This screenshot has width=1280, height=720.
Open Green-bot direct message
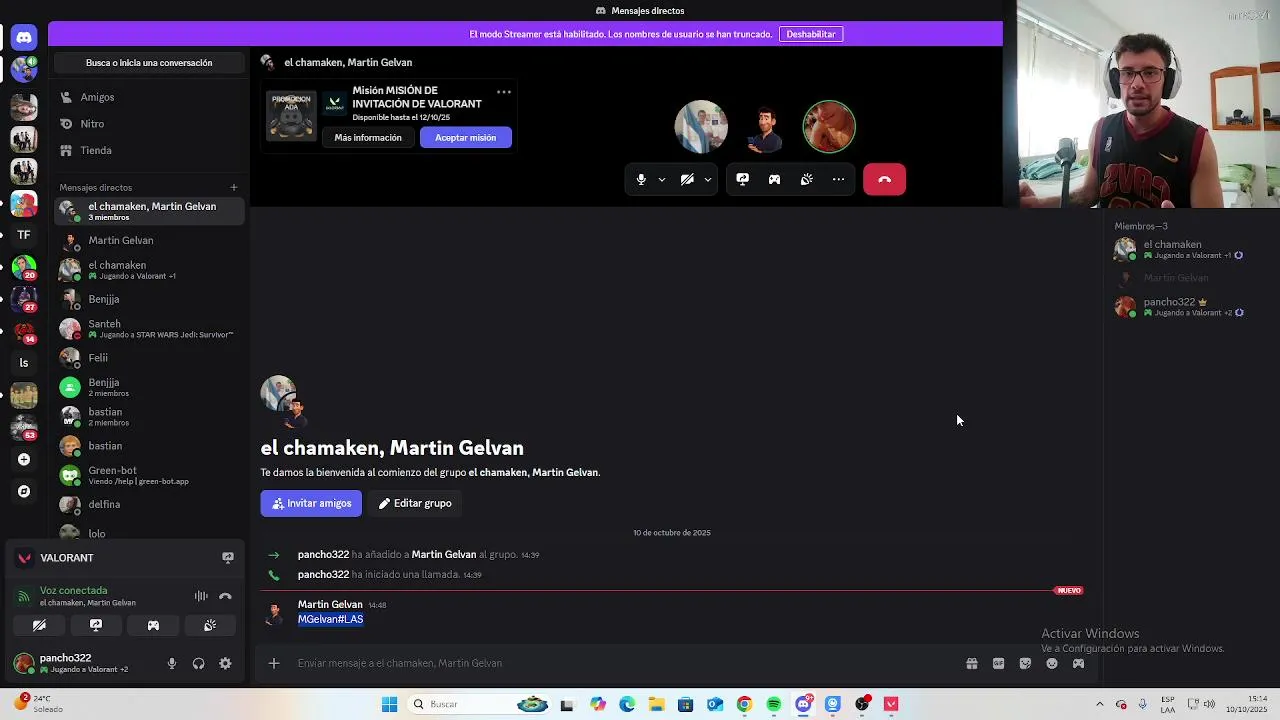(x=149, y=475)
